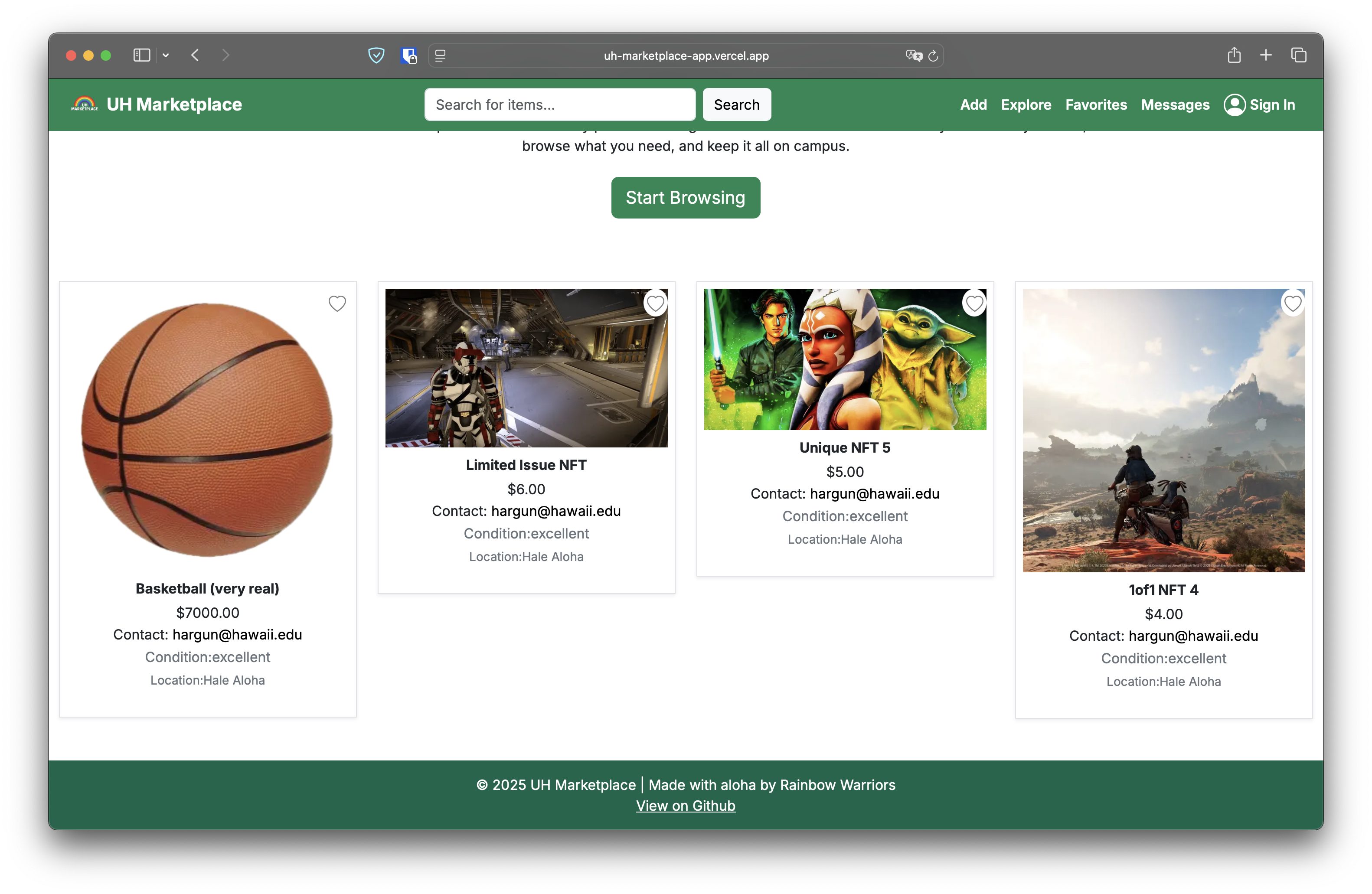This screenshot has height=894, width=1372.
Task: Reload the page with the refresh icon
Action: pos(933,55)
